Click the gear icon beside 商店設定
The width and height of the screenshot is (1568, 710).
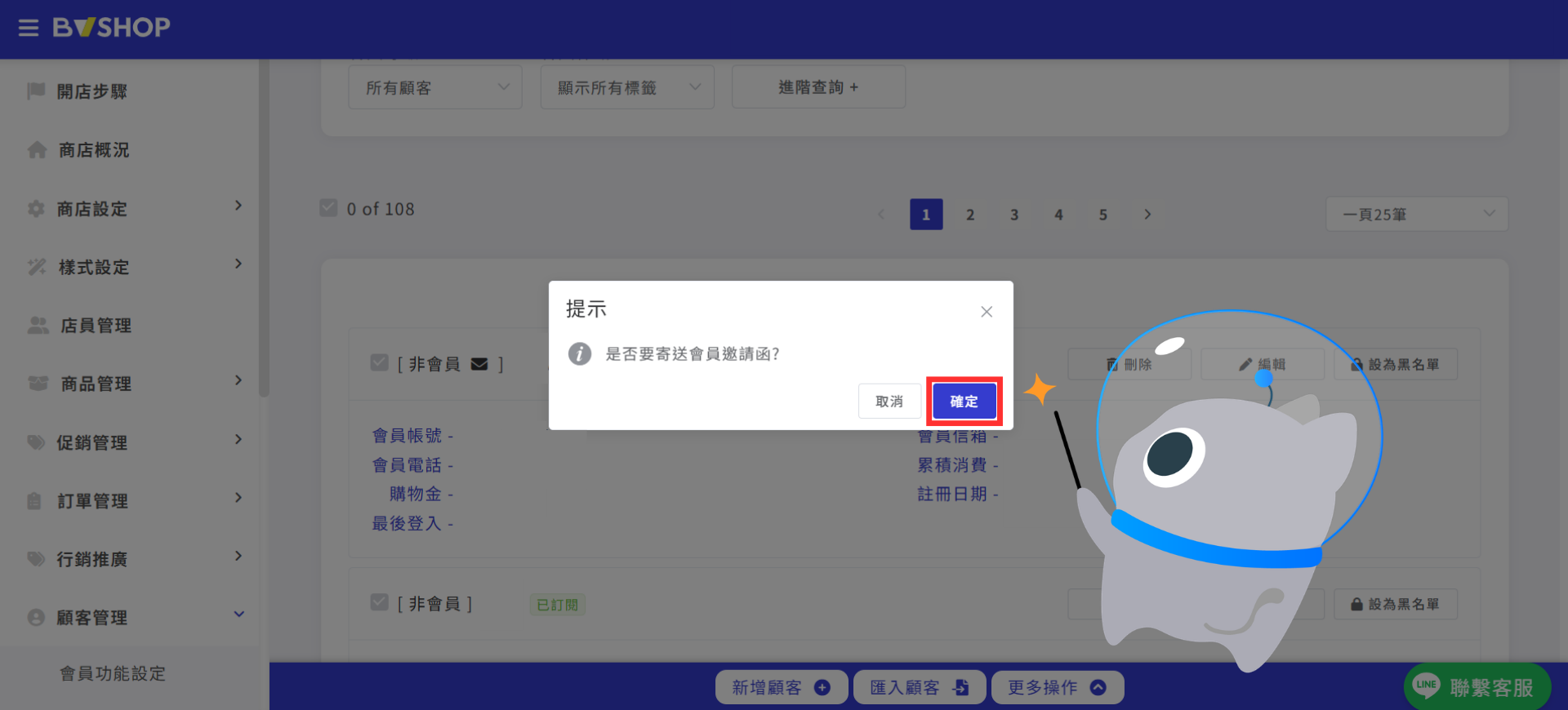point(36,209)
